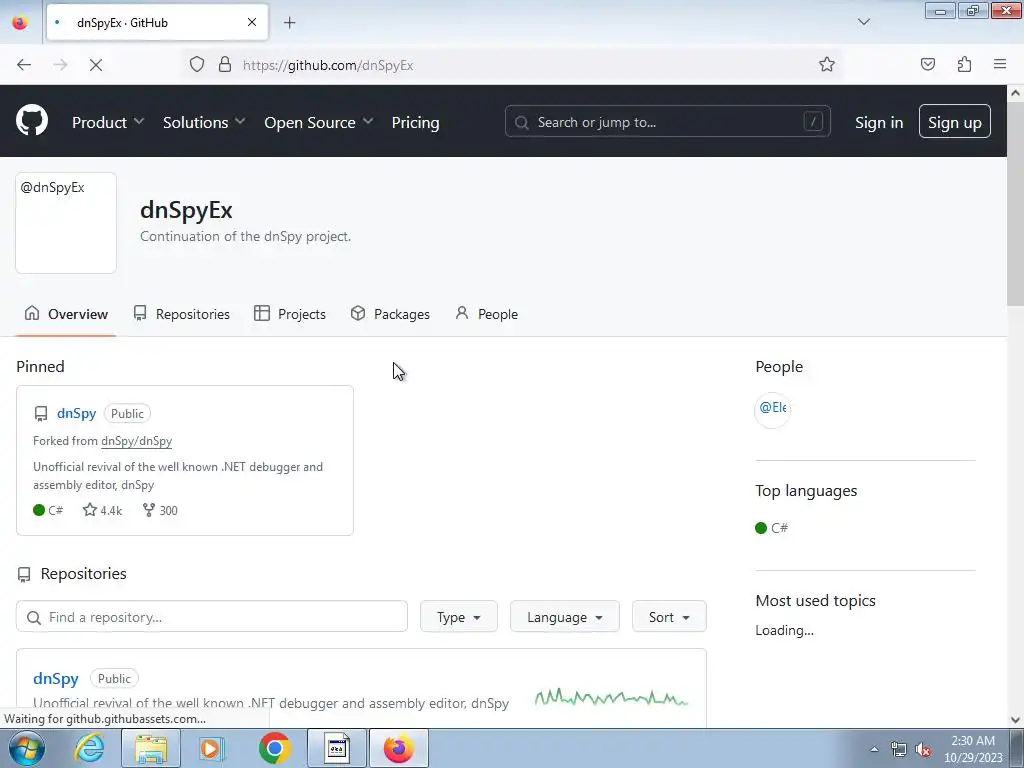
Task: Click the Sign up button
Action: pyautogui.click(x=955, y=121)
